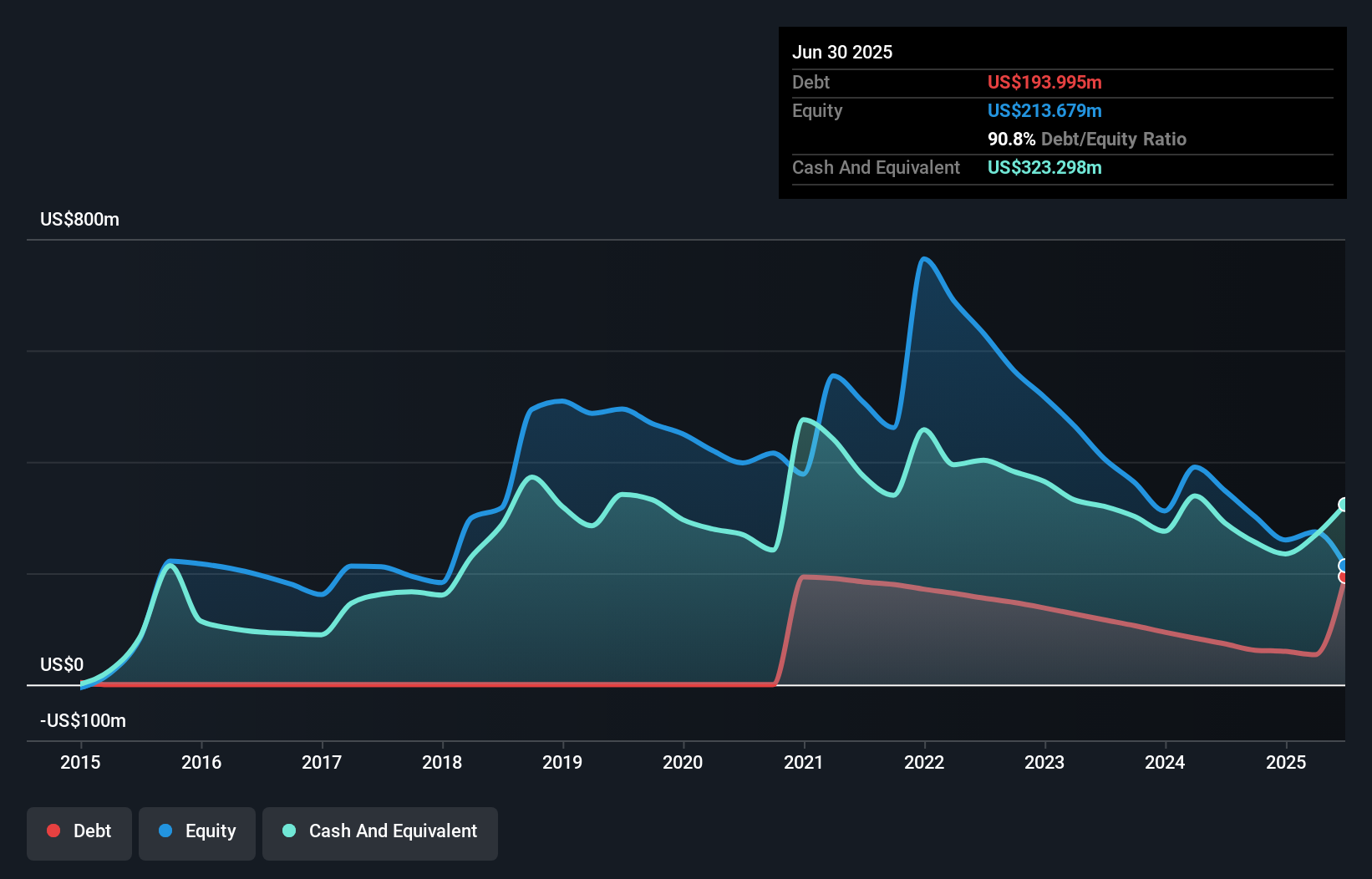The width and height of the screenshot is (1372, 879).
Task: Click the US$800m gridline label on the y-axis
Action: (79, 219)
